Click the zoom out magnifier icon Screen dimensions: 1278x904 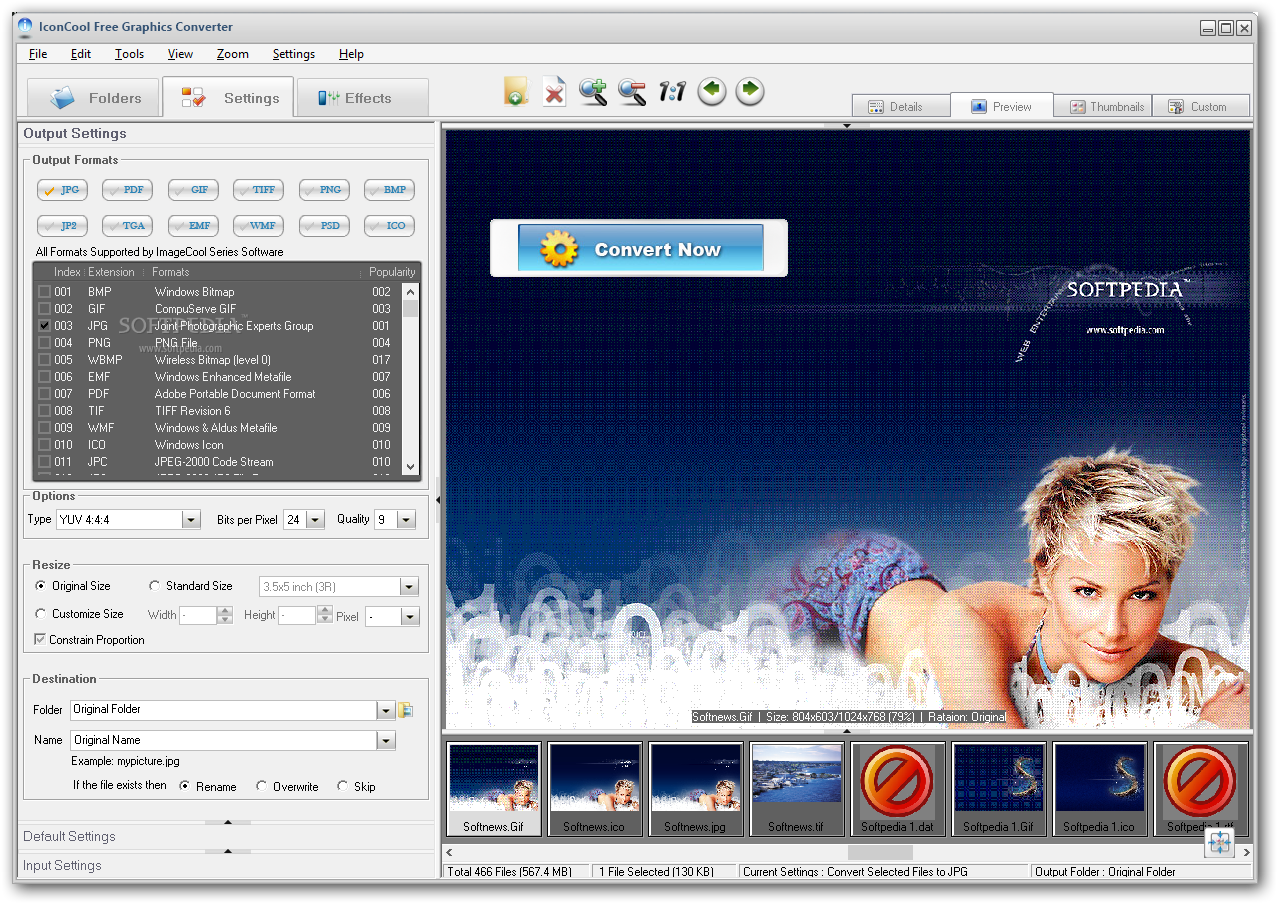pyautogui.click(x=632, y=92)
